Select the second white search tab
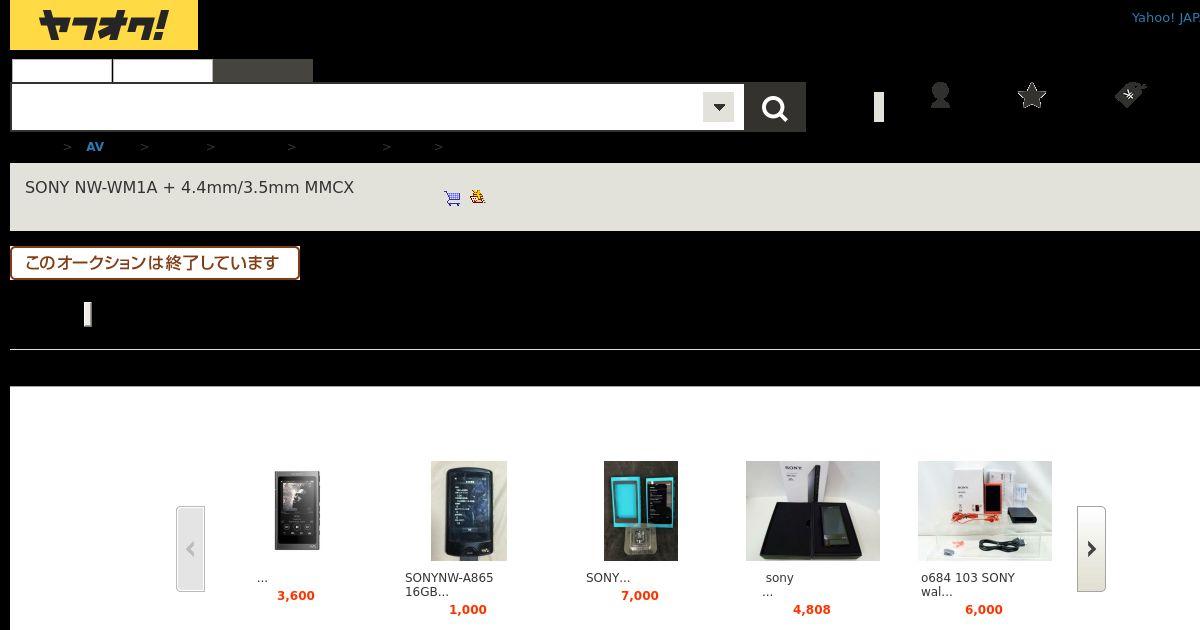 163,71
